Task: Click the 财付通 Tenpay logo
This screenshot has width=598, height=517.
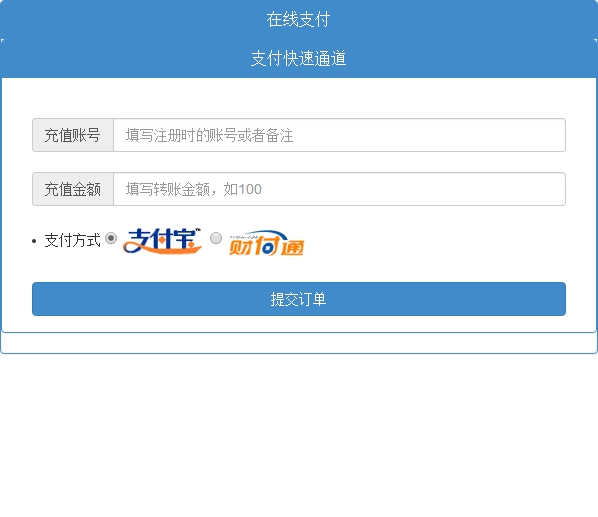Action: (267, 243)
